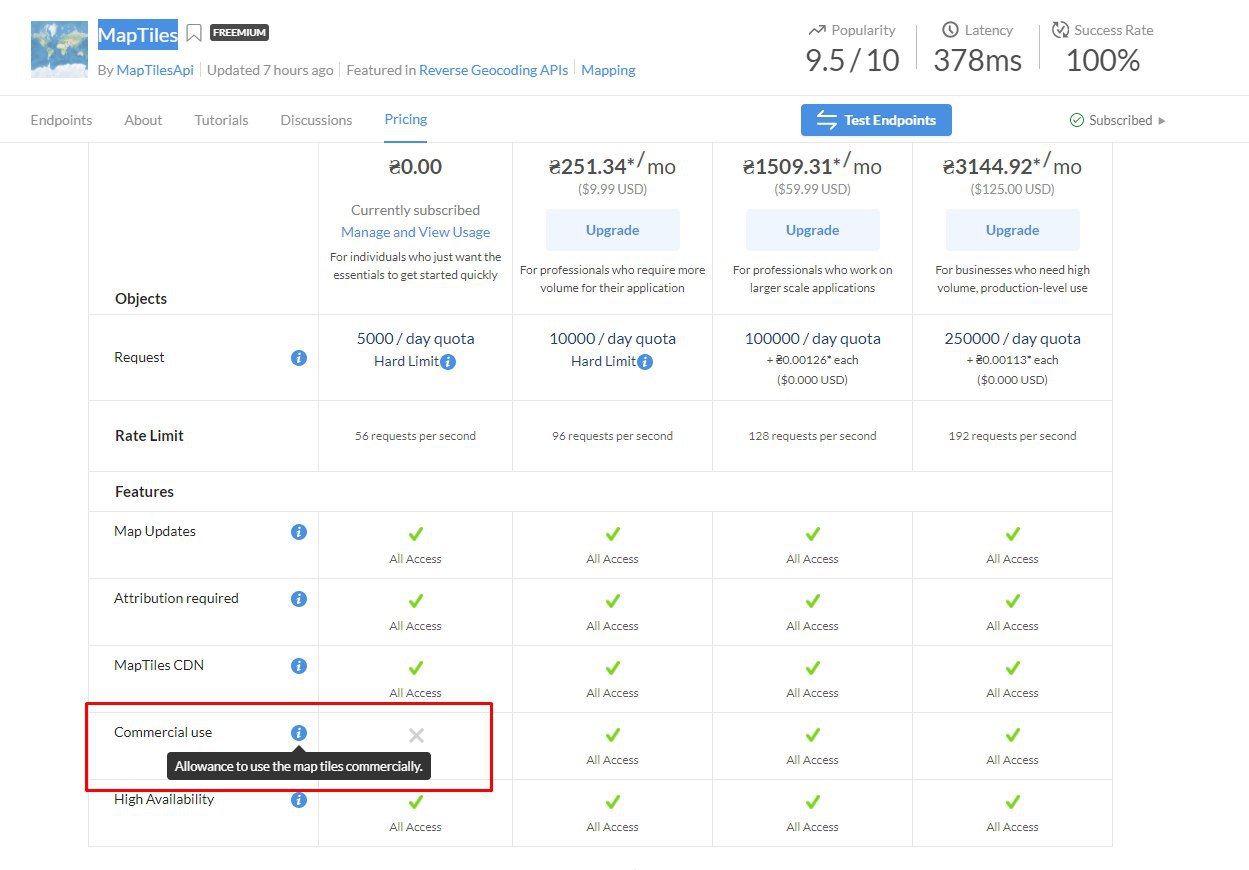This screenshot has width=1249, height=870.
Task: Open Reverse Geocoding APIs link
Action: 494,70
